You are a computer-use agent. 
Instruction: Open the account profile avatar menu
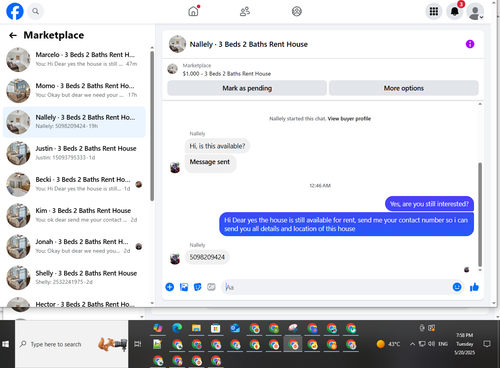click(475, 11)
